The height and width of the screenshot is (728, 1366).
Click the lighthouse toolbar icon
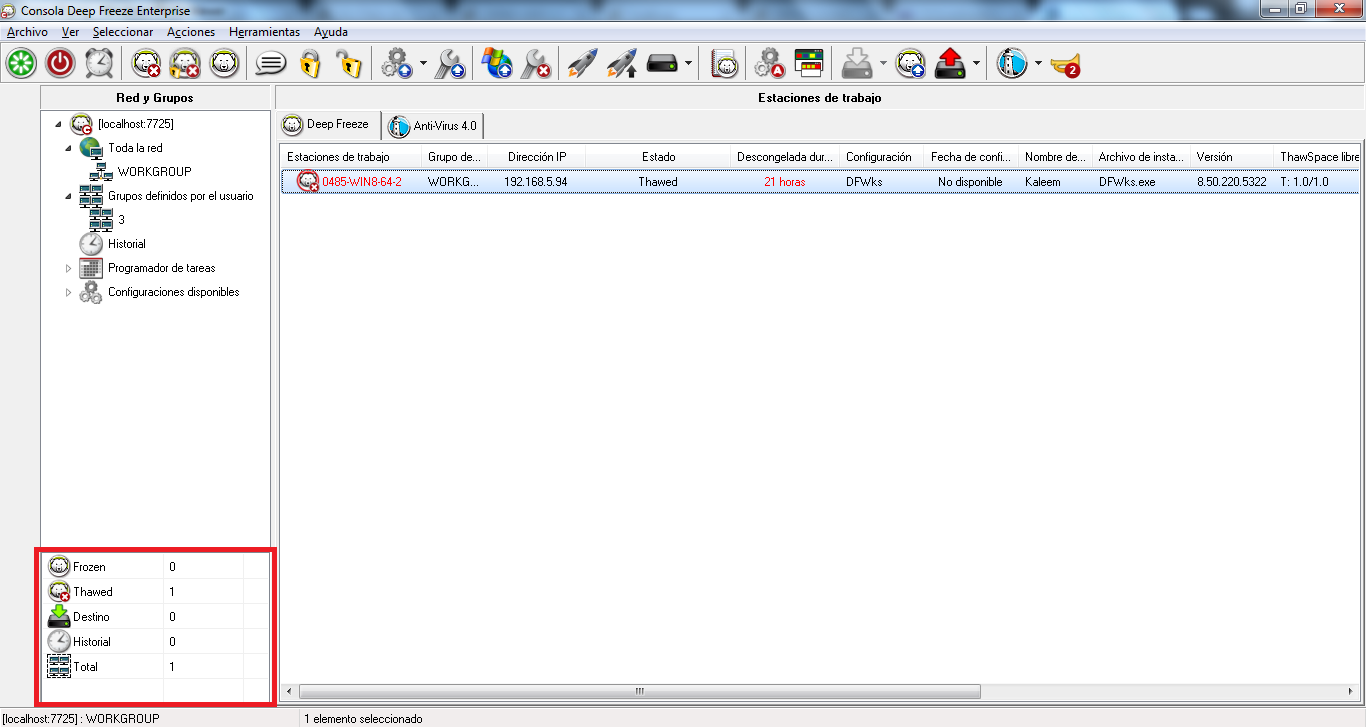point(1012,64)
